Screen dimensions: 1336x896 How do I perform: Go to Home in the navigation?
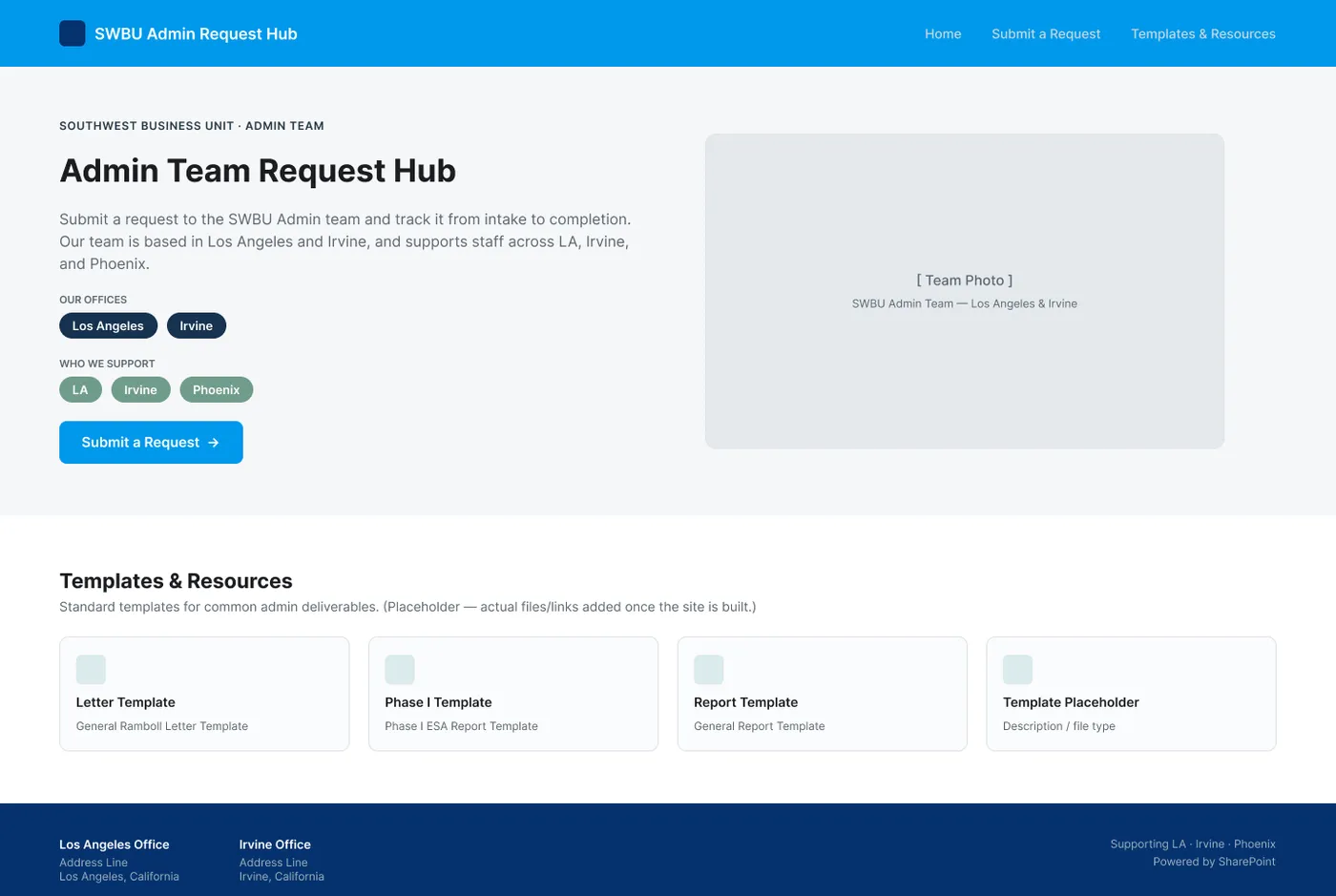pos(943,33)
